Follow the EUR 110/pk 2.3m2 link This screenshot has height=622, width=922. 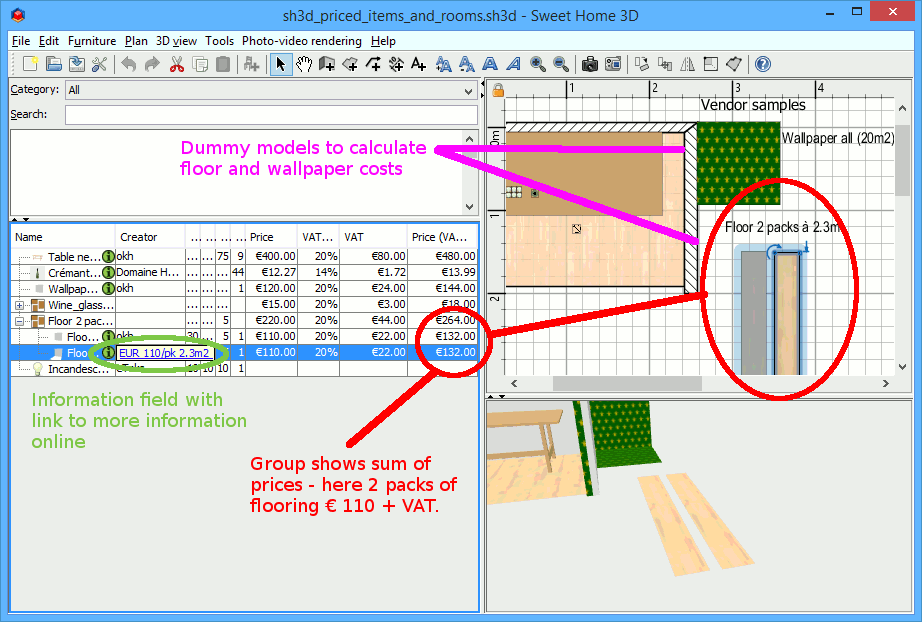click(164, 353)
